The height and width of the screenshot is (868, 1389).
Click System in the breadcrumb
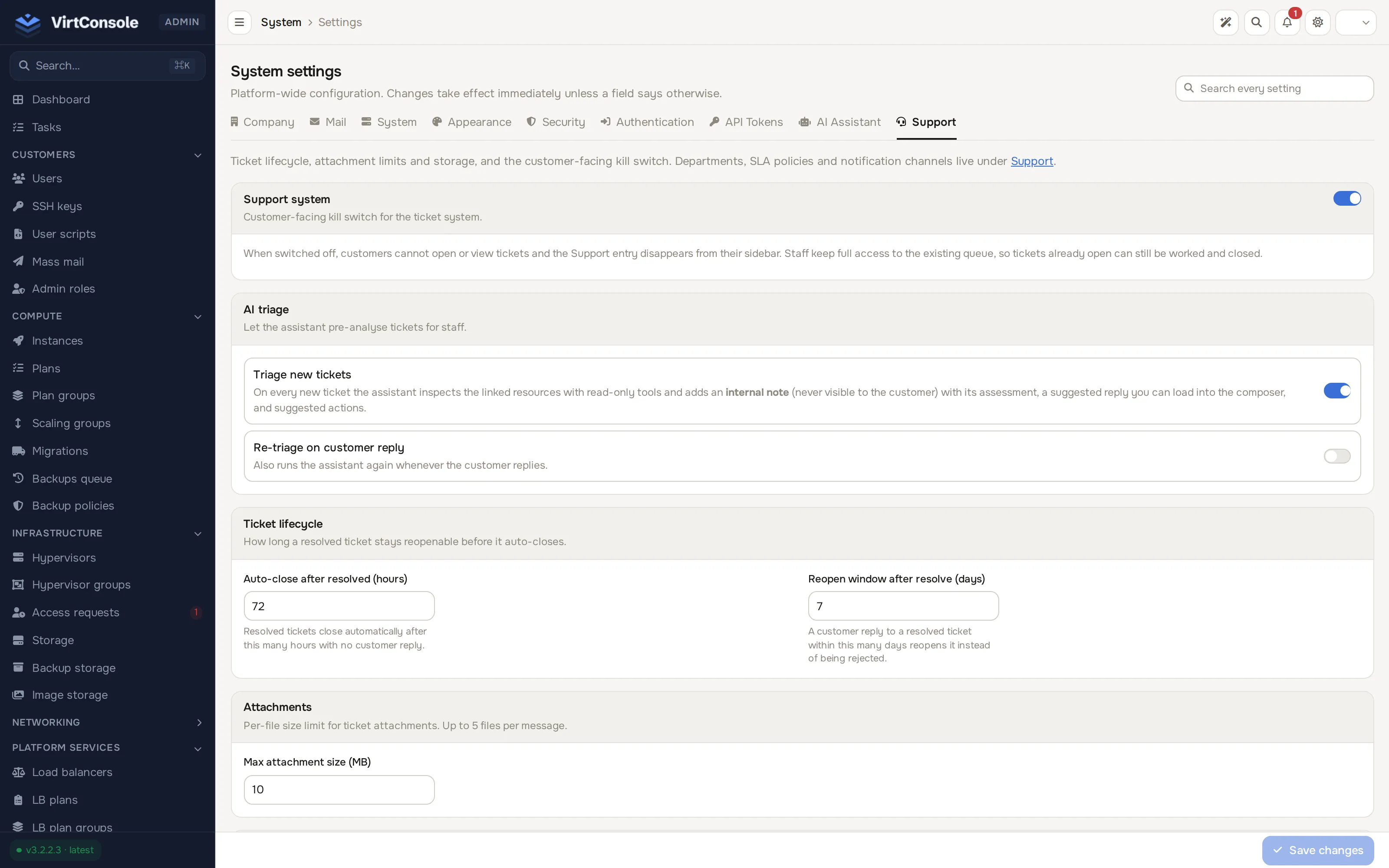[x=281, y=23]
